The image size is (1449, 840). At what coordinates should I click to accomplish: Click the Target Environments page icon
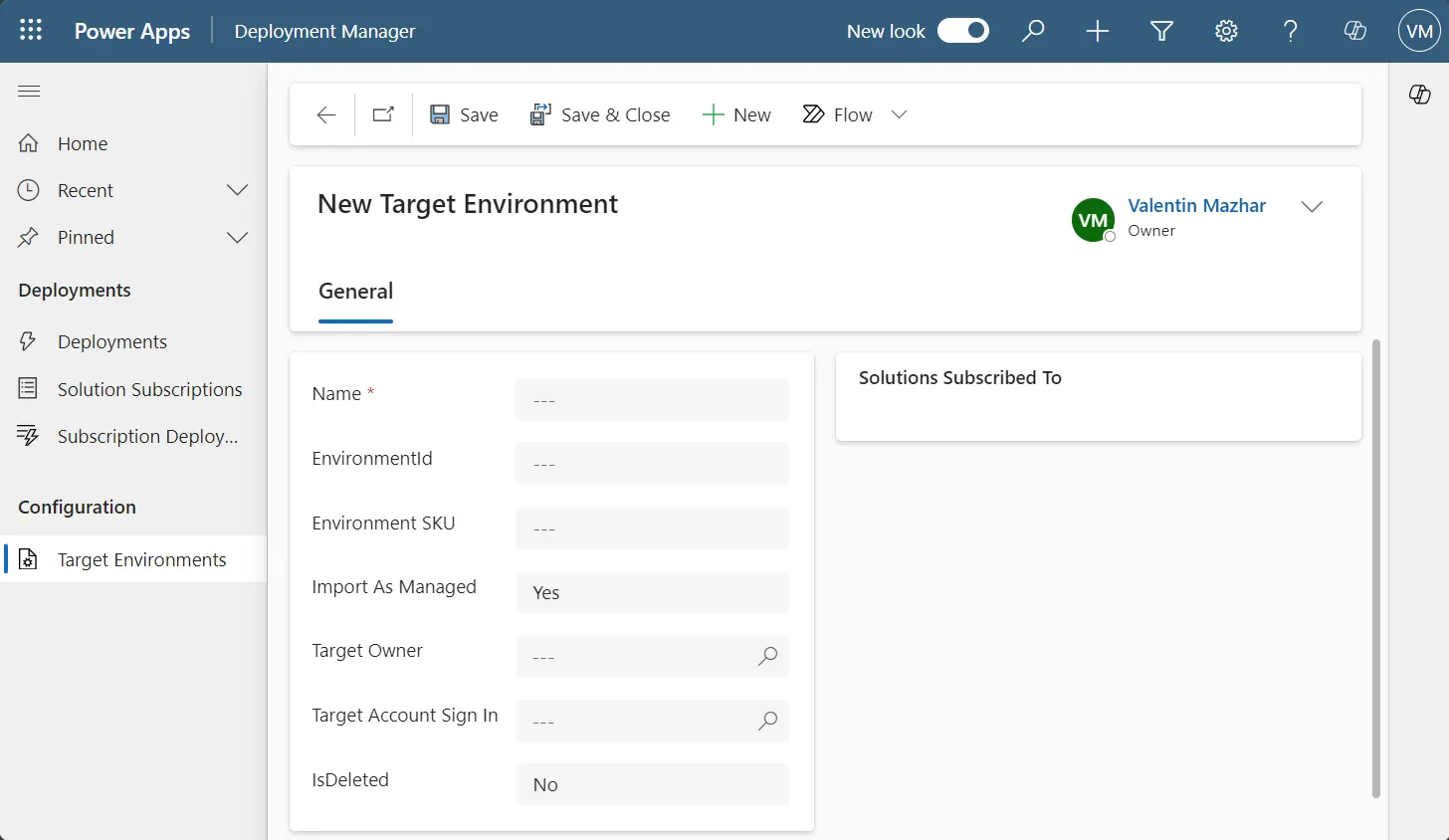click(x=29, y=559)
